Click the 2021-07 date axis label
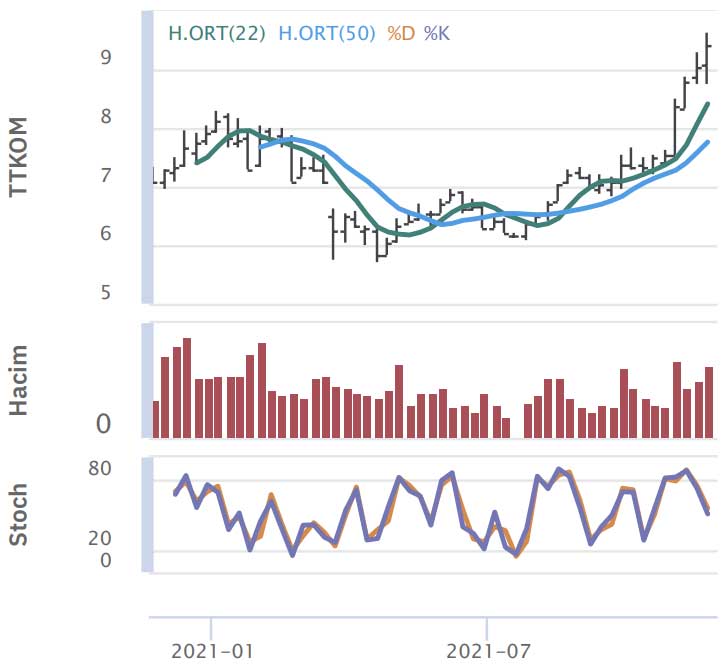Image resolution: width=726 pixels, height=667 pixels. pyautogui.click(x=488, y=651)
